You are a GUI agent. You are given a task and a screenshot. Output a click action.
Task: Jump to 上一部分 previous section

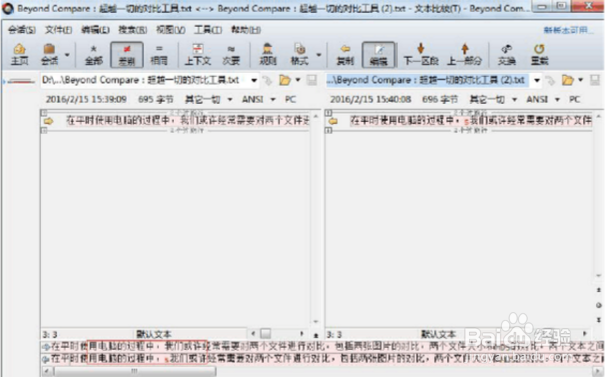click(x=465, y=54)
